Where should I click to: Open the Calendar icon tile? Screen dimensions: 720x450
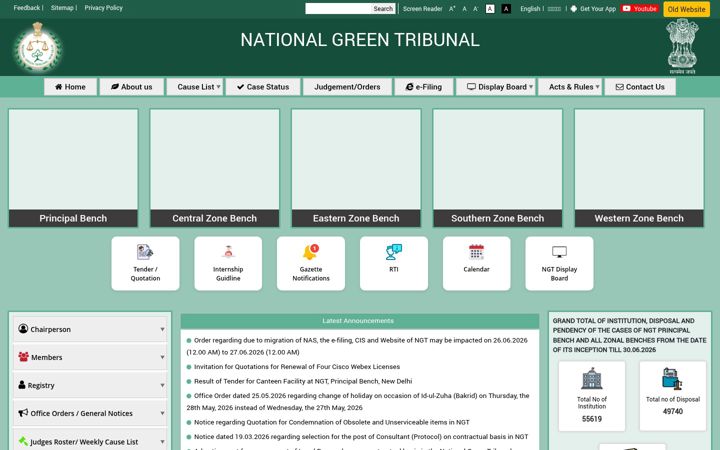click(x=477, y=264)
